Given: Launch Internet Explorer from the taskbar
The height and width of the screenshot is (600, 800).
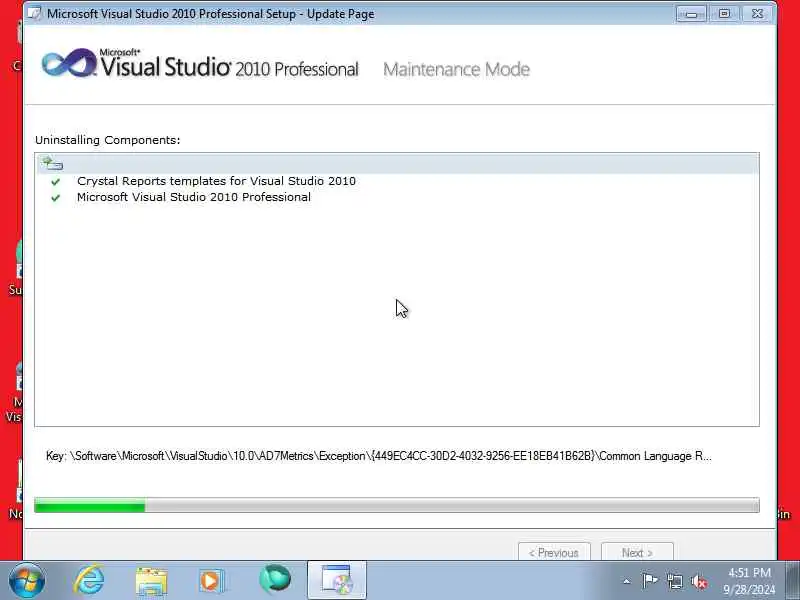Looking at the screenshot, I should pos(89,580).
